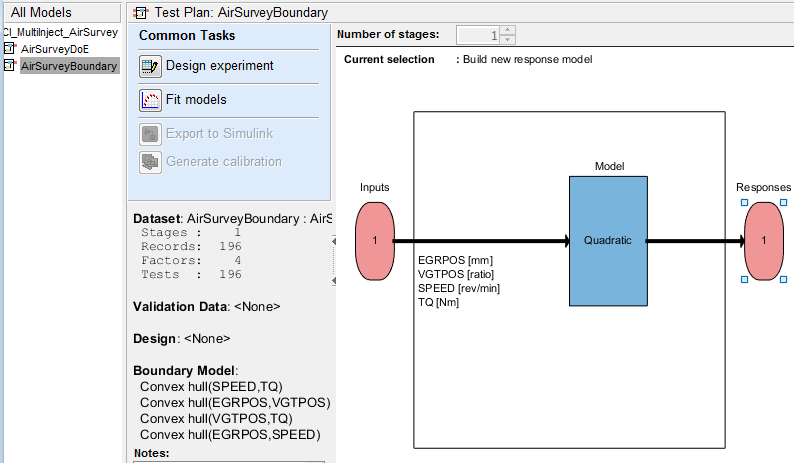Select the red Inputs block
Viewport: 794px width, 463px height.
coord(375,241)
